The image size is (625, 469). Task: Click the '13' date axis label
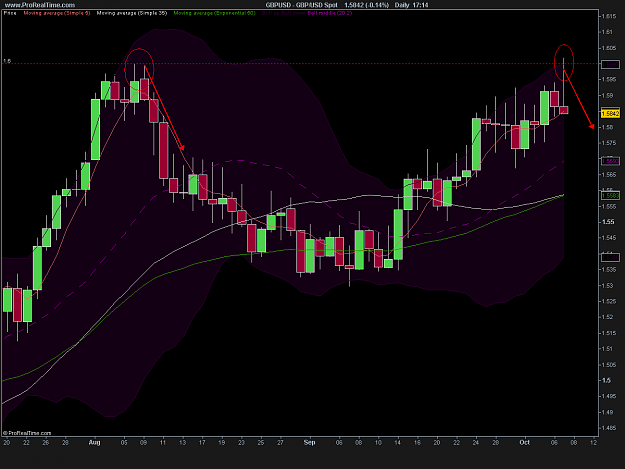click(183, 442)
